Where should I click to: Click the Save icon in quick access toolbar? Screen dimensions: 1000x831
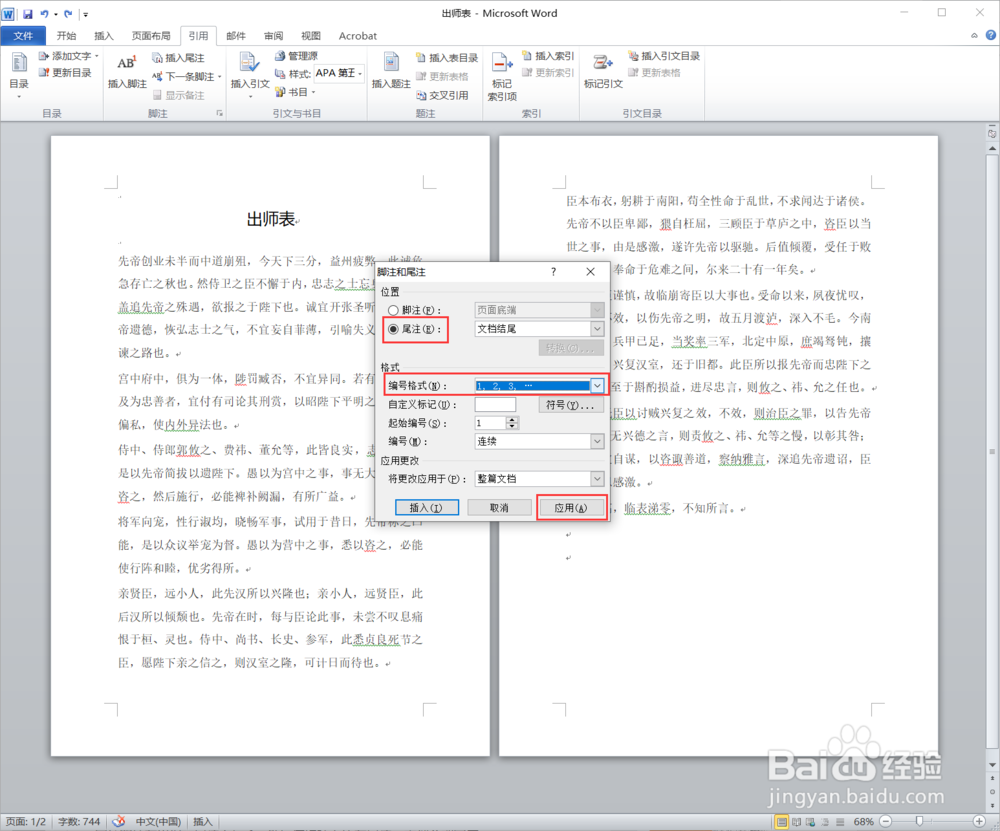point(27,13)
